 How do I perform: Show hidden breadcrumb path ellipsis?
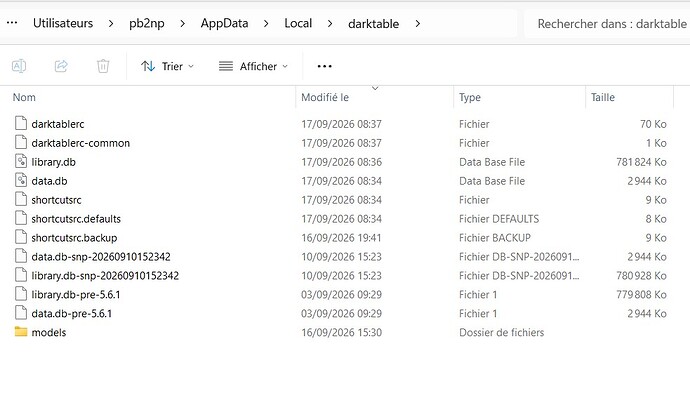tap(12, 23)
